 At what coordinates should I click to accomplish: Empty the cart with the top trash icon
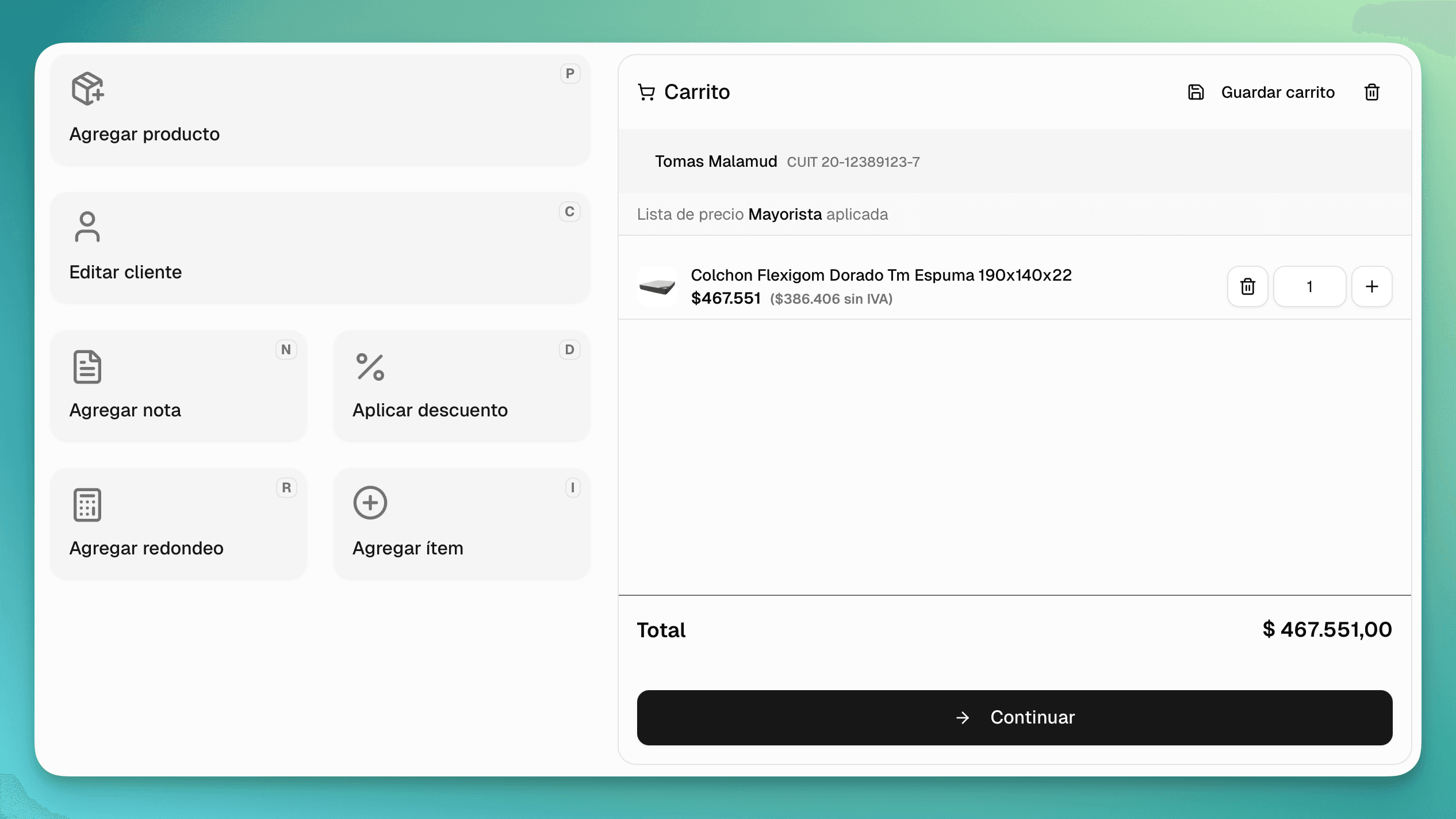[1371, 92]
